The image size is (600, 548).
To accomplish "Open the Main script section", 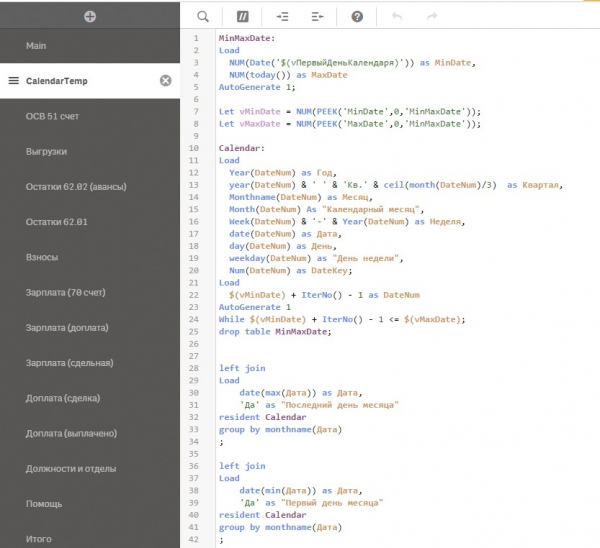I will (37, 46).
